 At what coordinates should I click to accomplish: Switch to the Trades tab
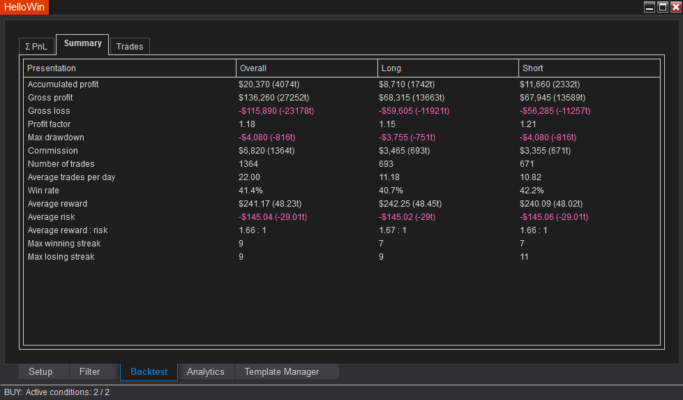click(130, 46)
